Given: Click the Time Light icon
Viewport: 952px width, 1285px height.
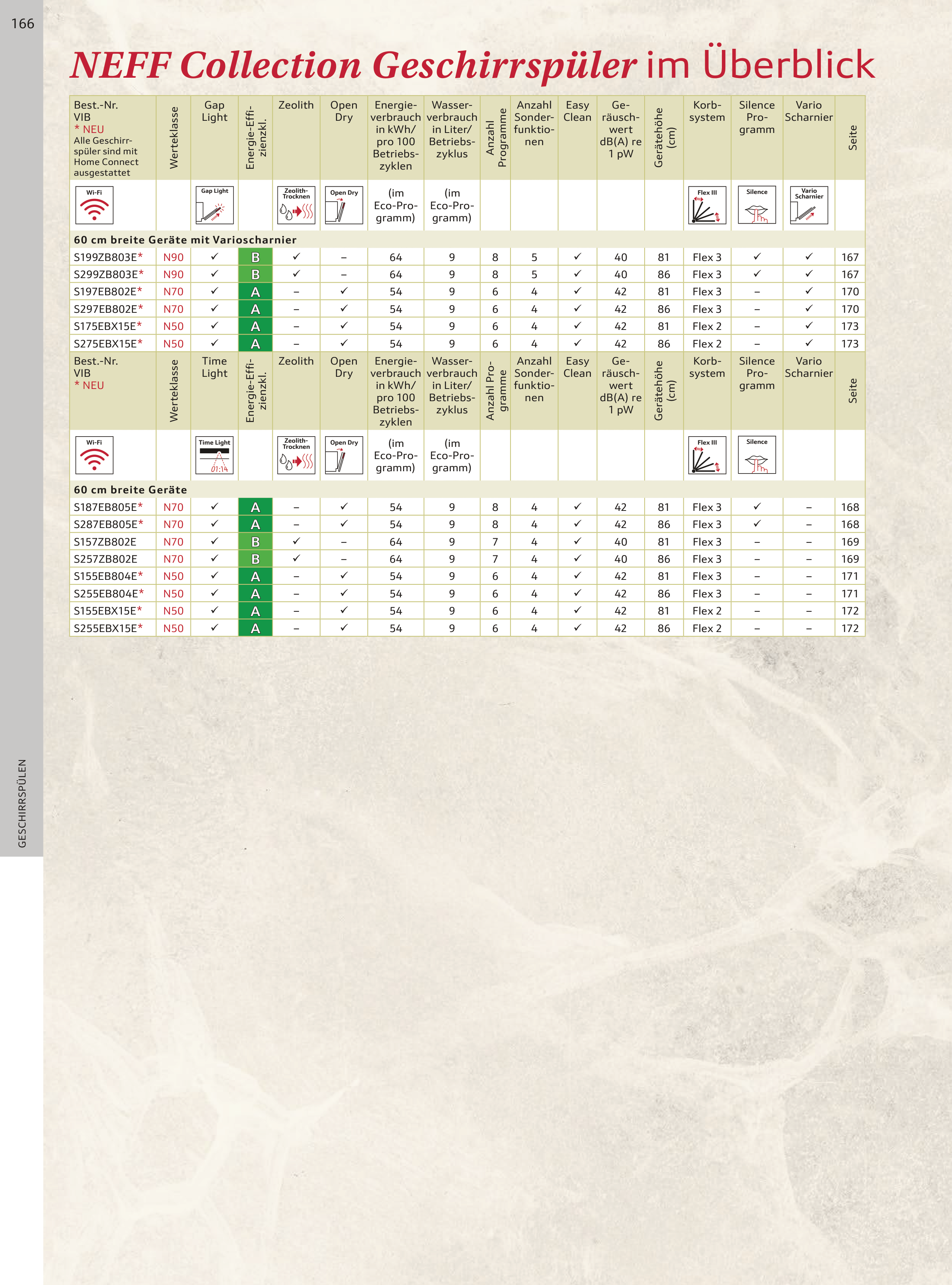Looking at the screenshot, I should click(x=214, y=454).
